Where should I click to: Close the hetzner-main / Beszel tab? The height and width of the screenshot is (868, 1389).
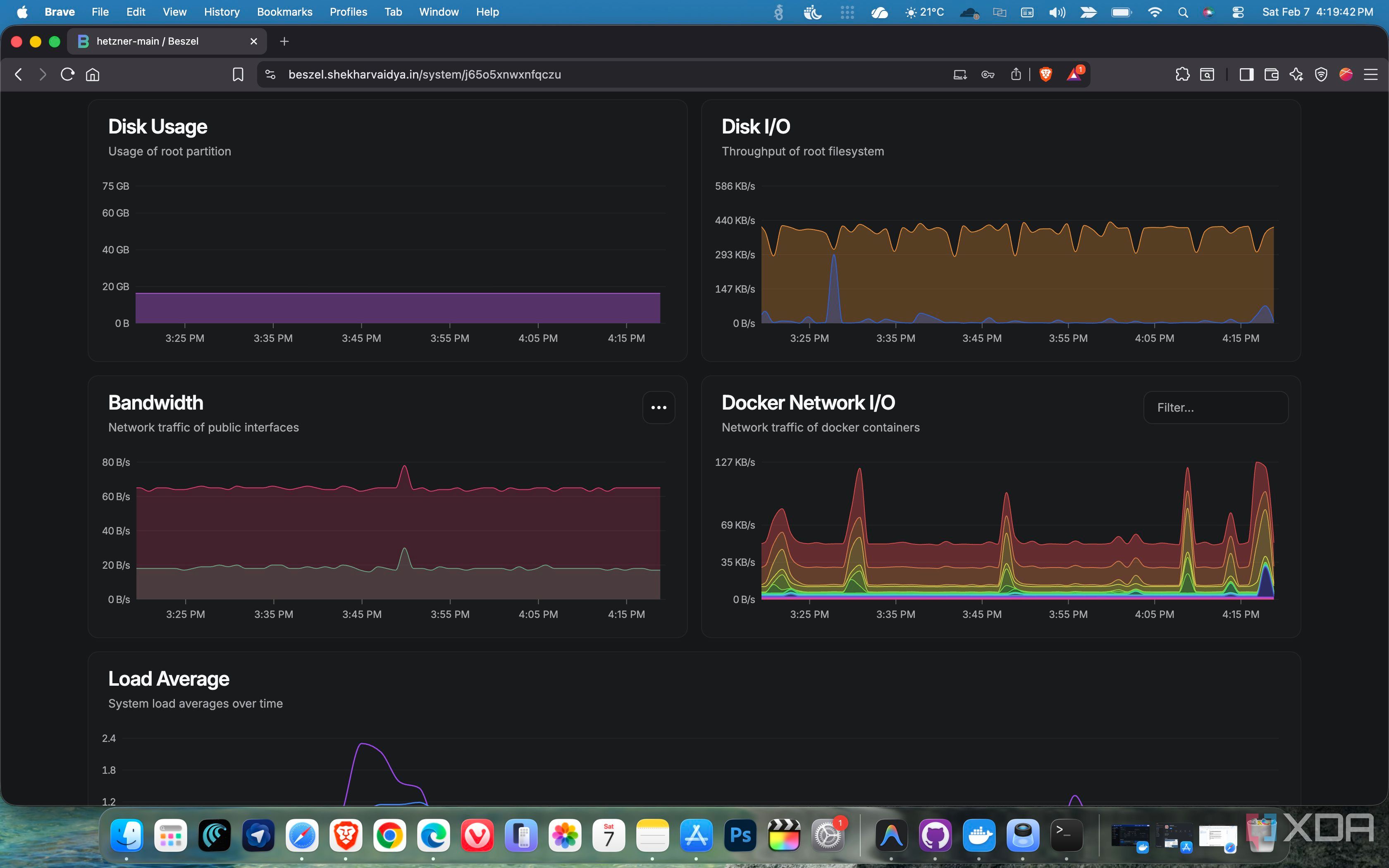pos(254,41)
